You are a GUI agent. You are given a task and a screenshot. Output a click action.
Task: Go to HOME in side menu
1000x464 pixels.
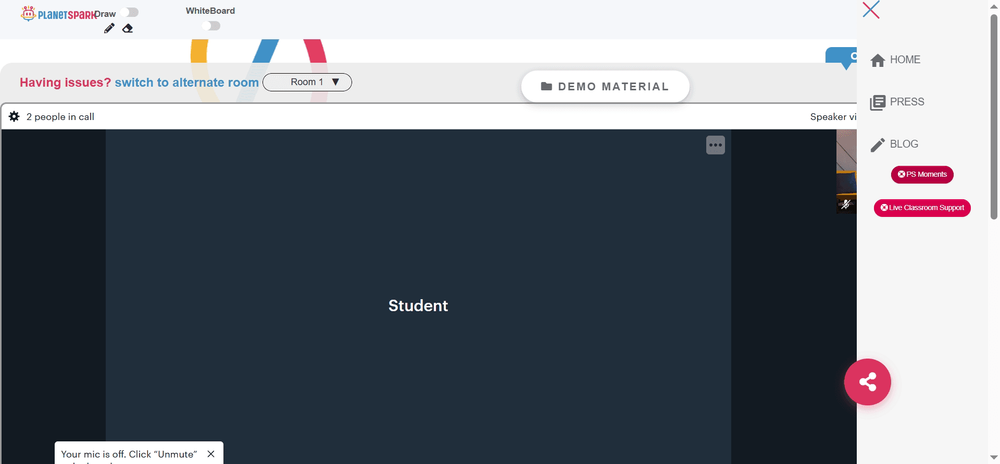pyautogui.click(x=896, y=60)
